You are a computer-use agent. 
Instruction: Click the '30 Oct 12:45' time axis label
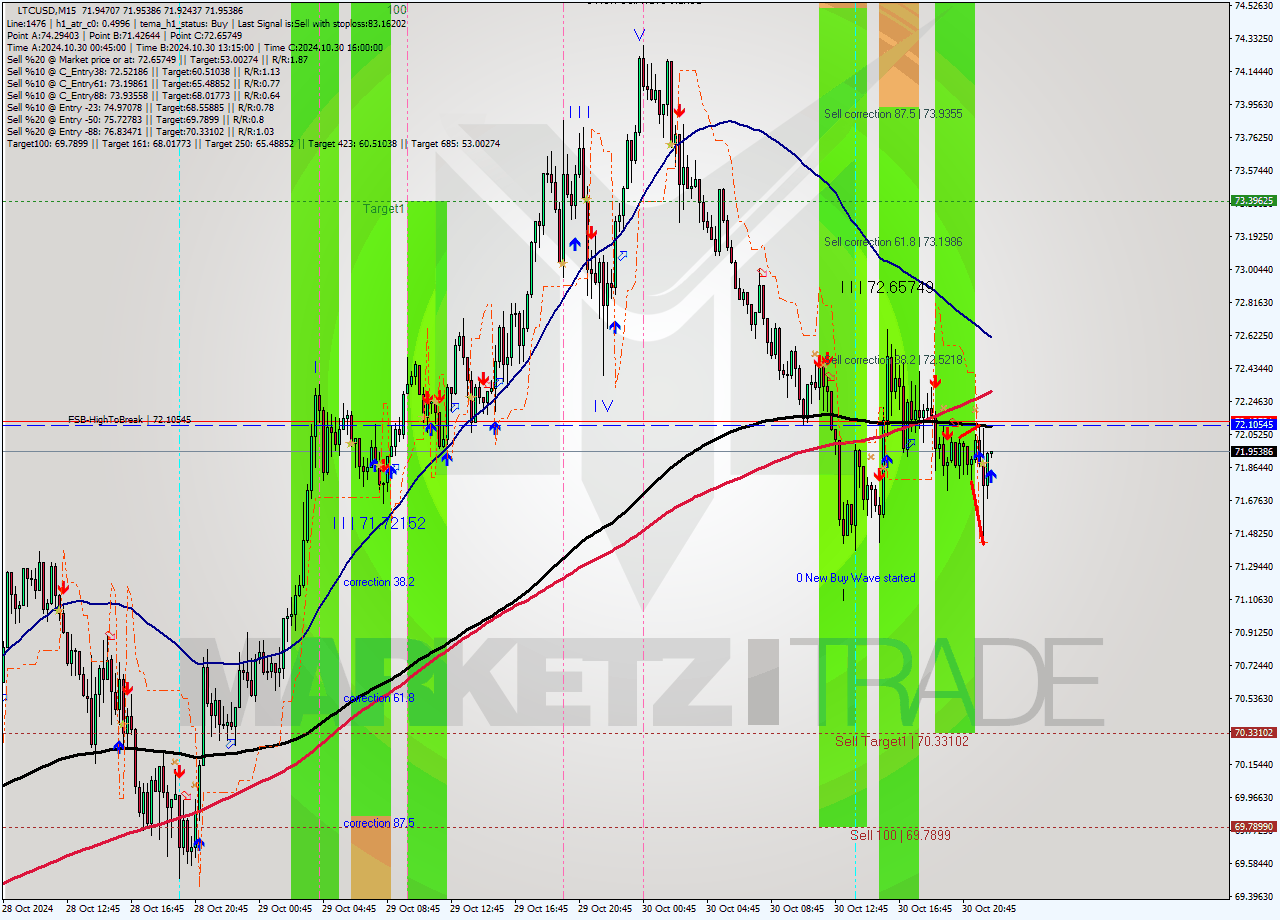tap(862, 909)
